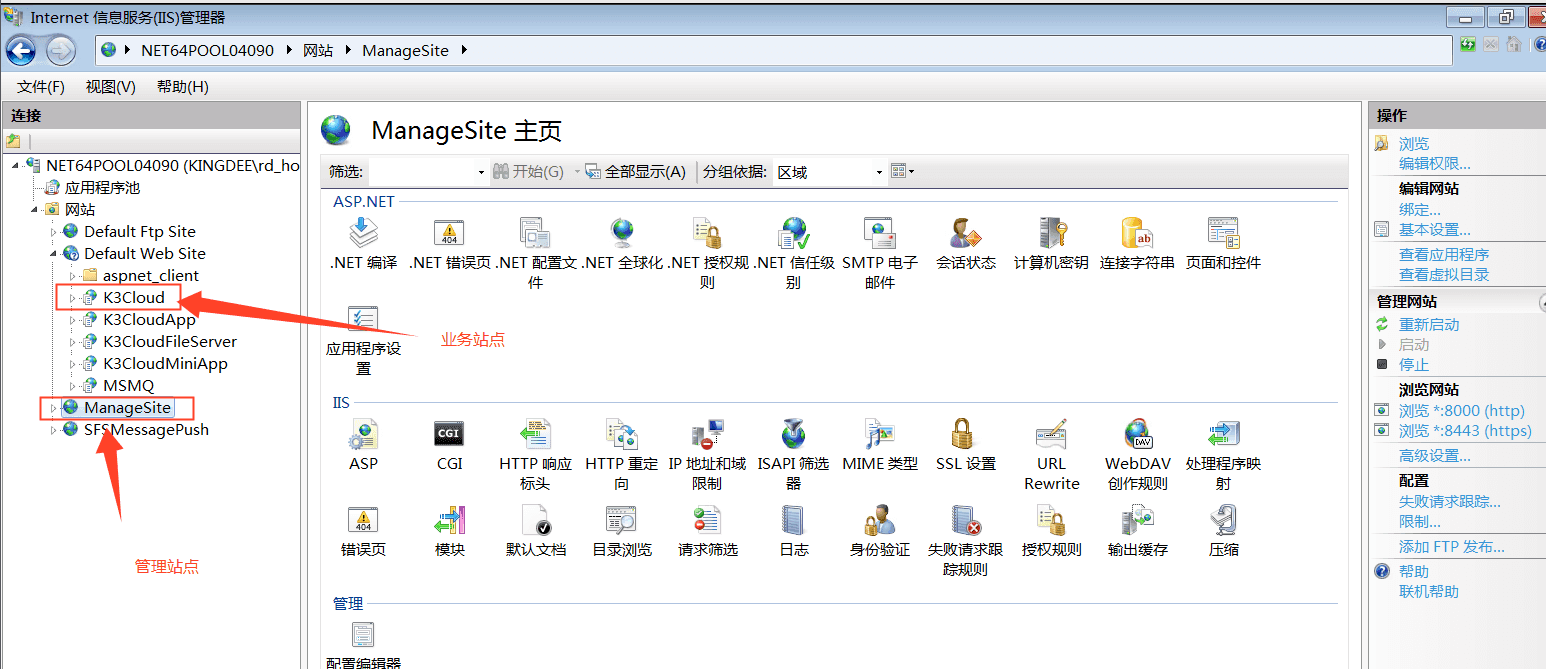Open the 失败请求跟踪规则 icon
This screenshot has width=1546, height=669.
pos(965,520)
